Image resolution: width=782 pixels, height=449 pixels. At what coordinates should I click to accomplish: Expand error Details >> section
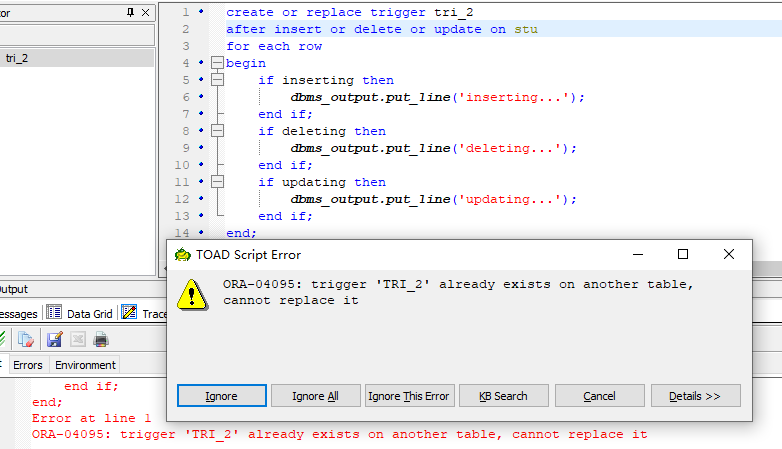pos(695,396)
